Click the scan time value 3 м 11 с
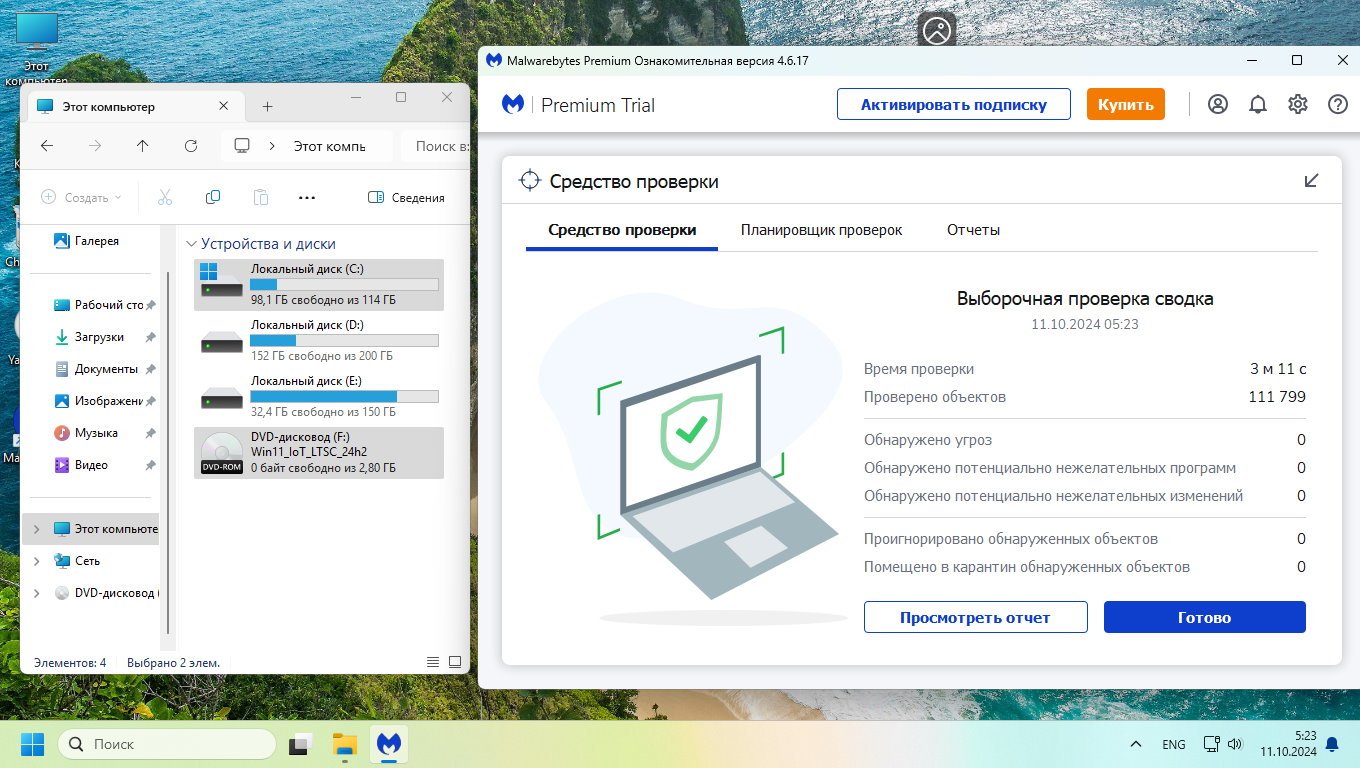The image size is (1360, 768). [1278, 369]
